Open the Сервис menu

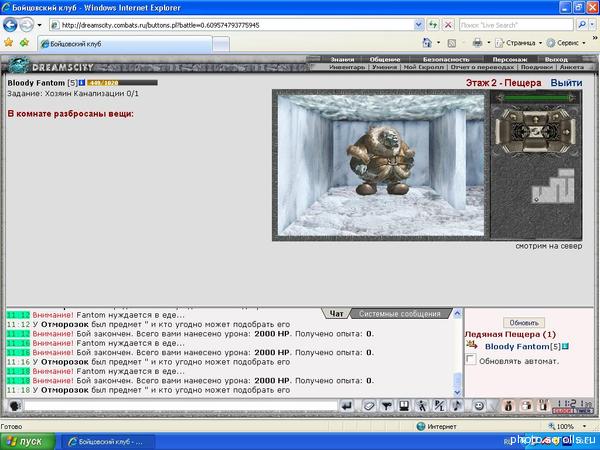(x=566, y=43)
